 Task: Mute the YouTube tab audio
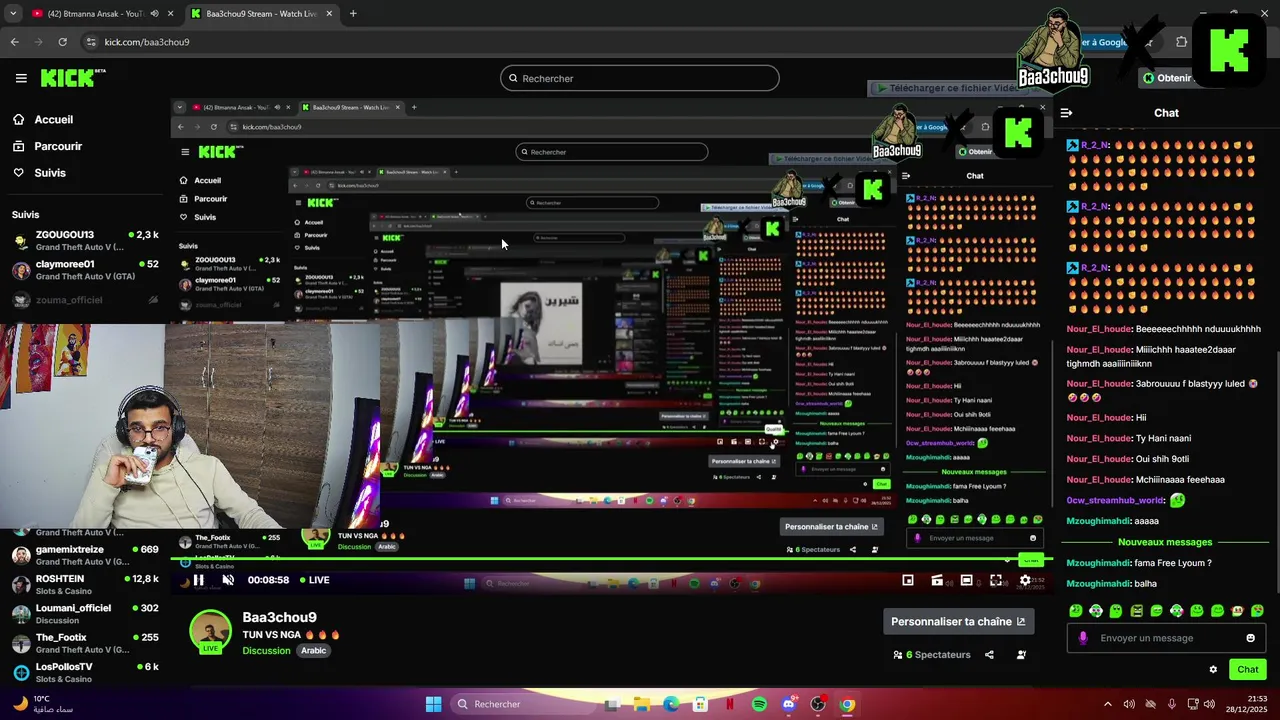point(154,14)
